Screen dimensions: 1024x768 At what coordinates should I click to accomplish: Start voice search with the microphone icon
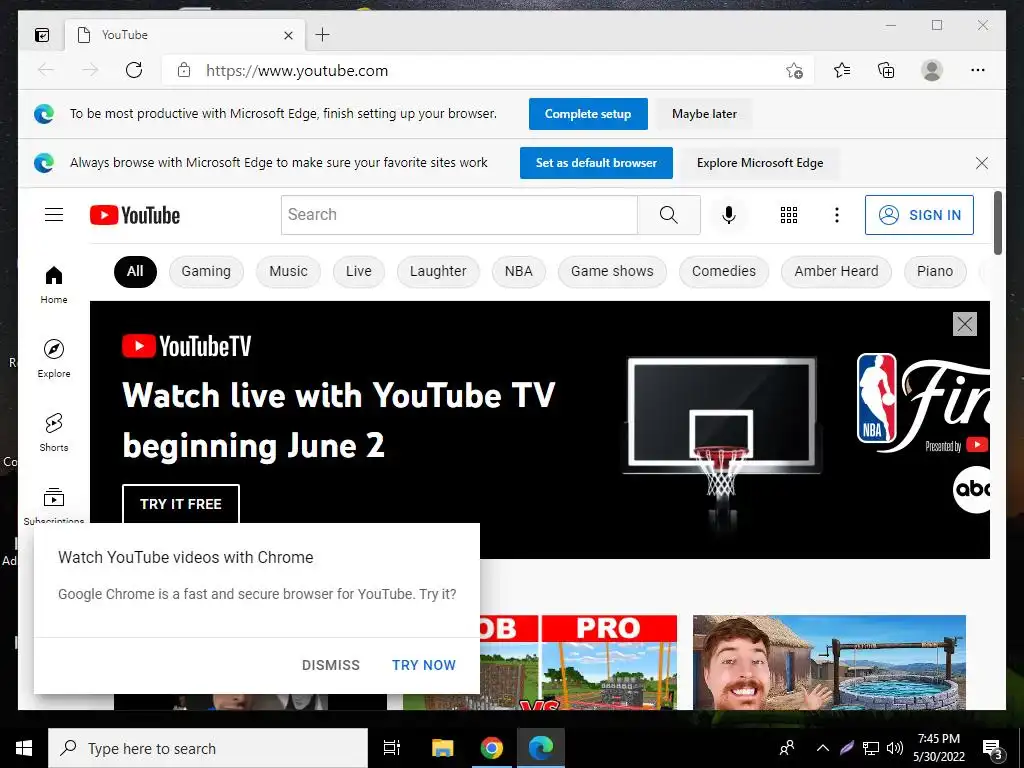[x=729, y=215]
